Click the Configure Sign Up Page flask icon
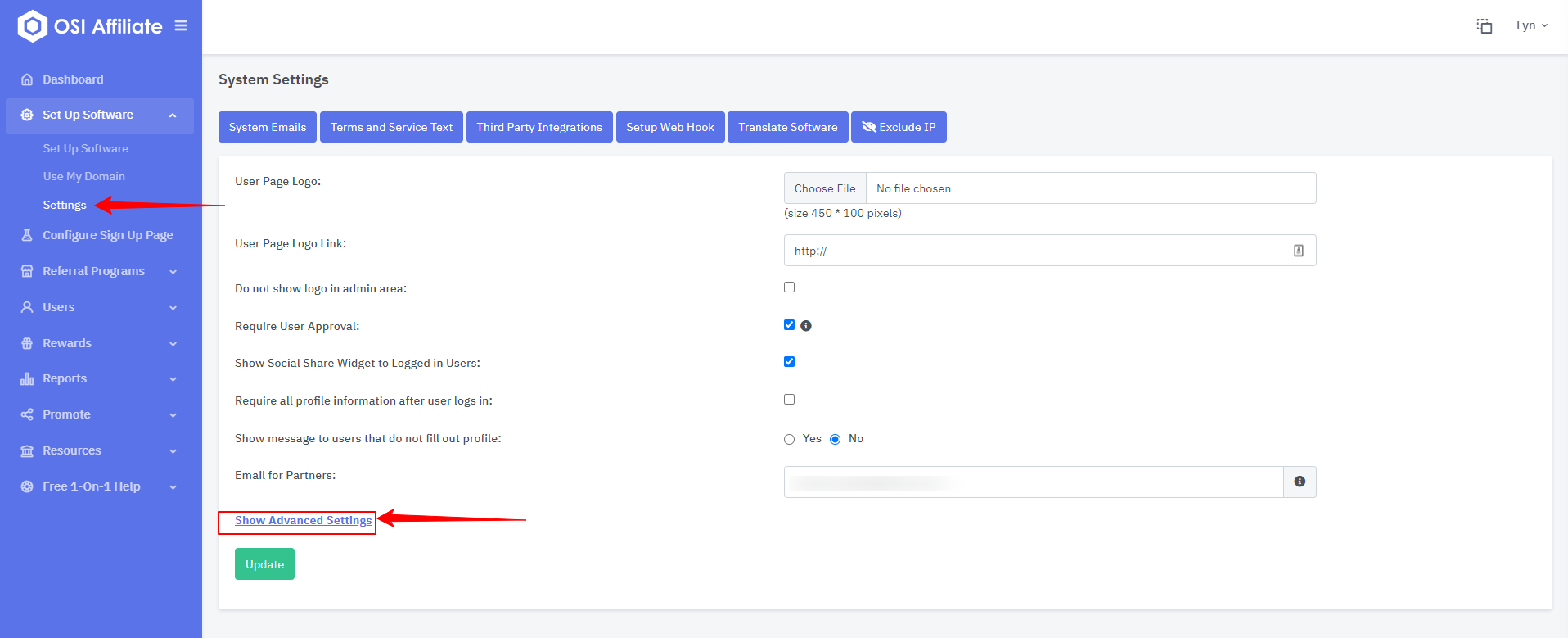 coord(27,235)
